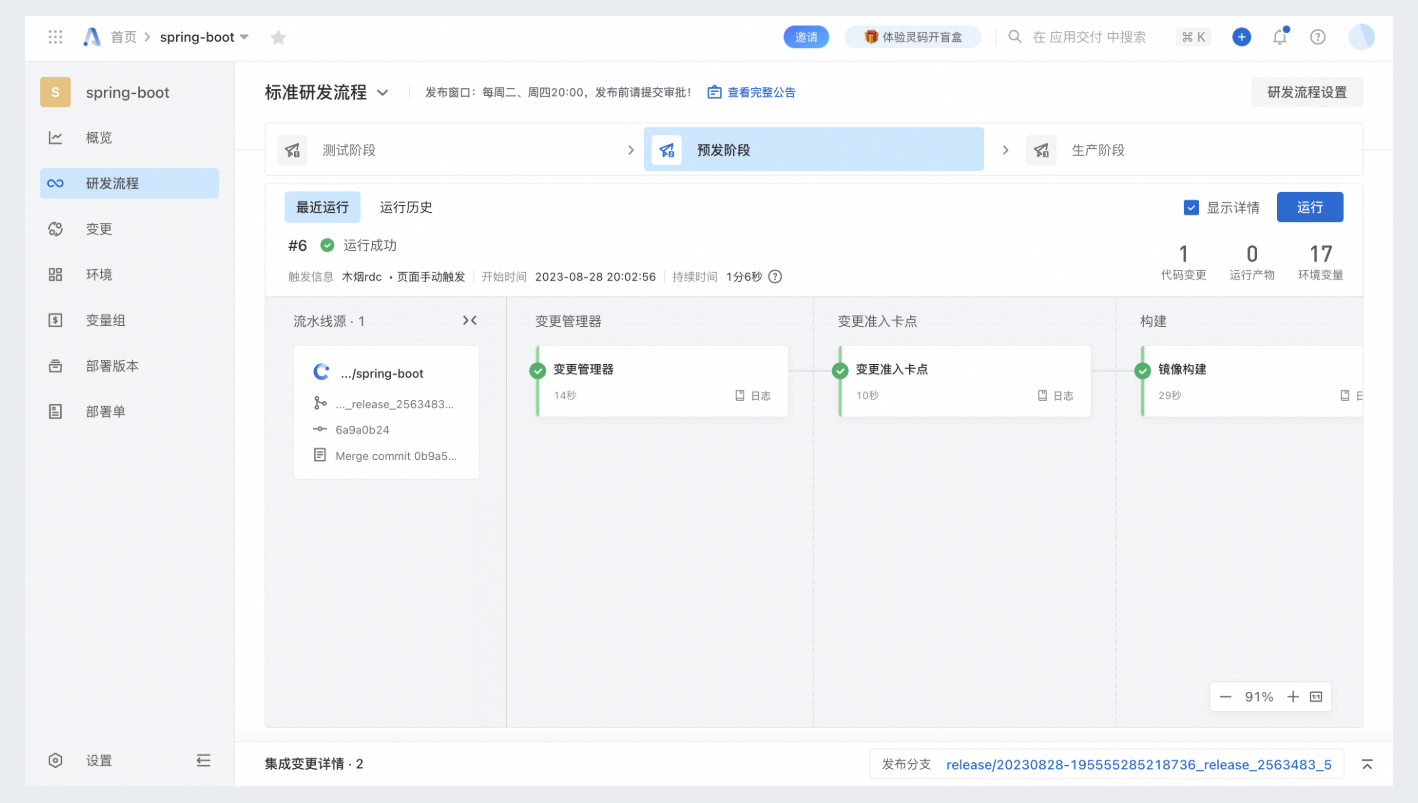Switch to the 最近运行 tab
Screen dimensions: 1418x803
tap(322, 207)
